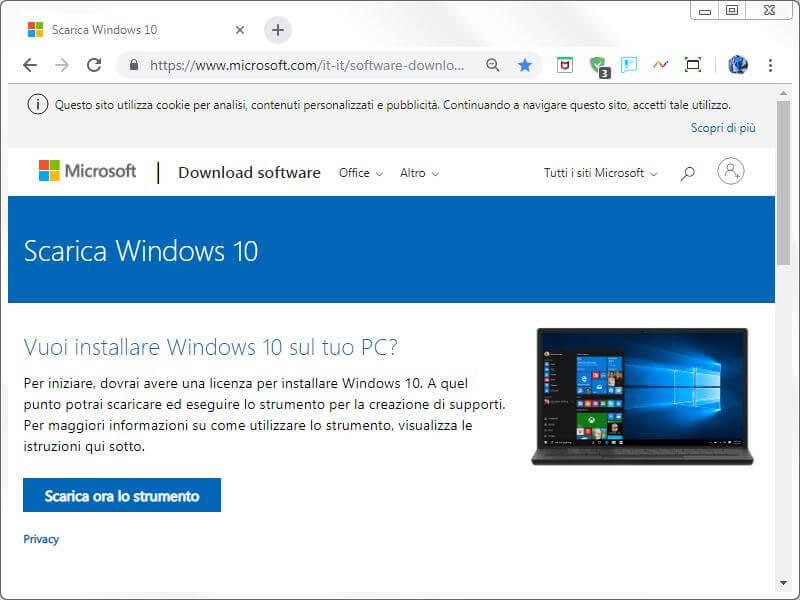800x600 pixels.
Task: Open the fullscreen capture extension icon
Action: coord(692,64)
